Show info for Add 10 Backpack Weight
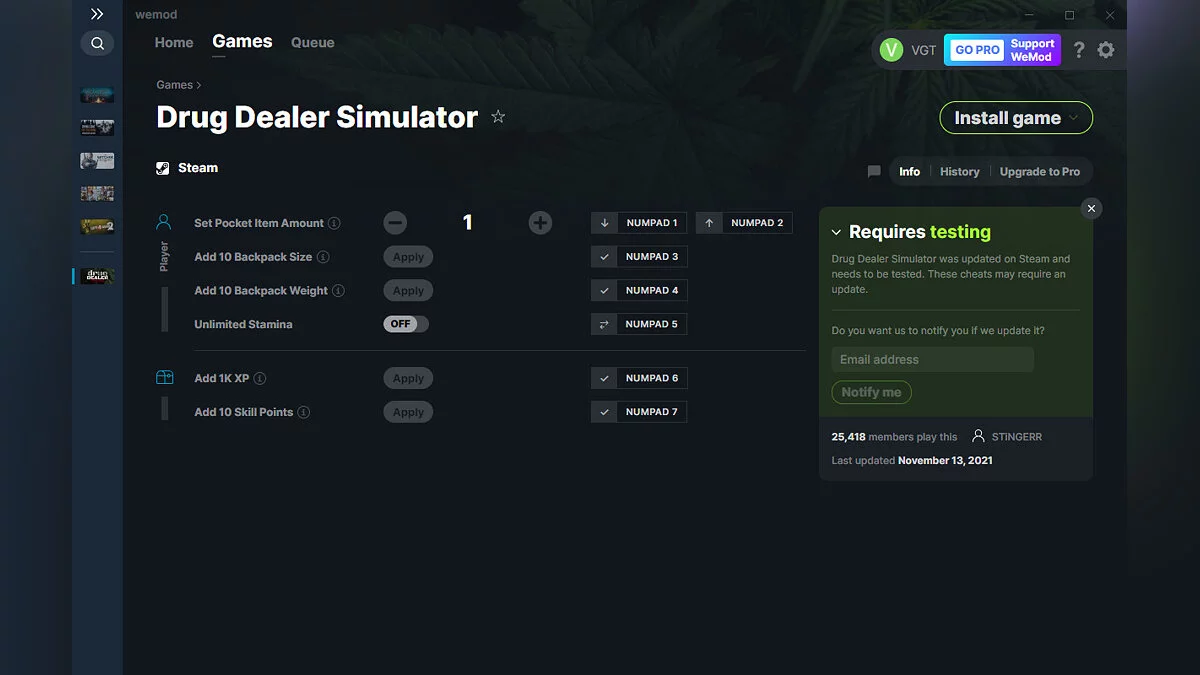1200x675 pixels. tap(338, 291)
